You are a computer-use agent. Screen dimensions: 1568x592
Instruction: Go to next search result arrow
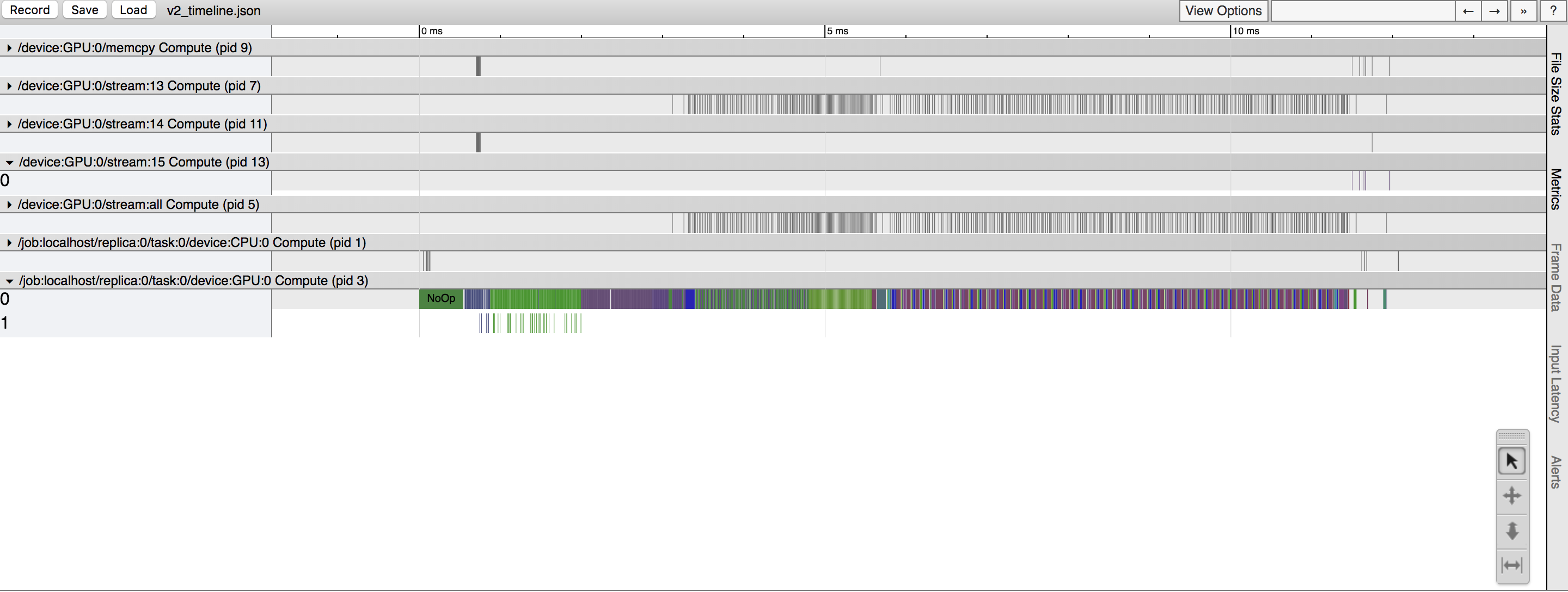click(x=1494, y=11)
